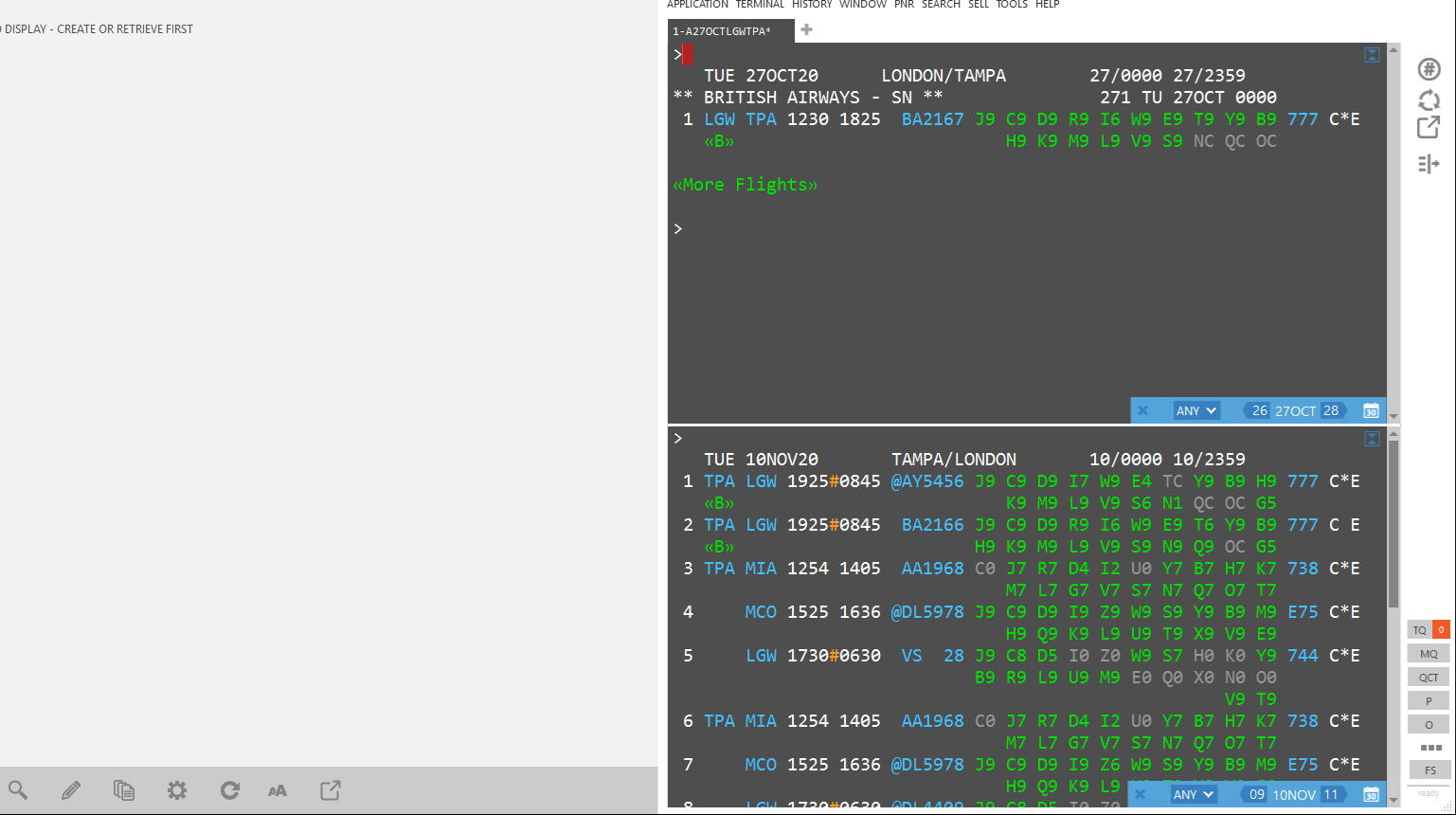Viewport: 1456px width, 815px height.
Task: Open the ANY dropdown in upper availability bar
Action: coord(1195,410)
